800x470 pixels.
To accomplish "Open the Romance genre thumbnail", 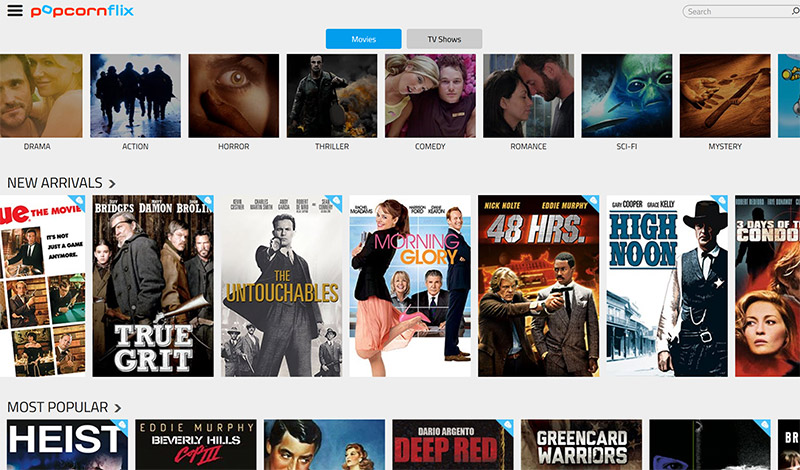I will pos(529,96).
